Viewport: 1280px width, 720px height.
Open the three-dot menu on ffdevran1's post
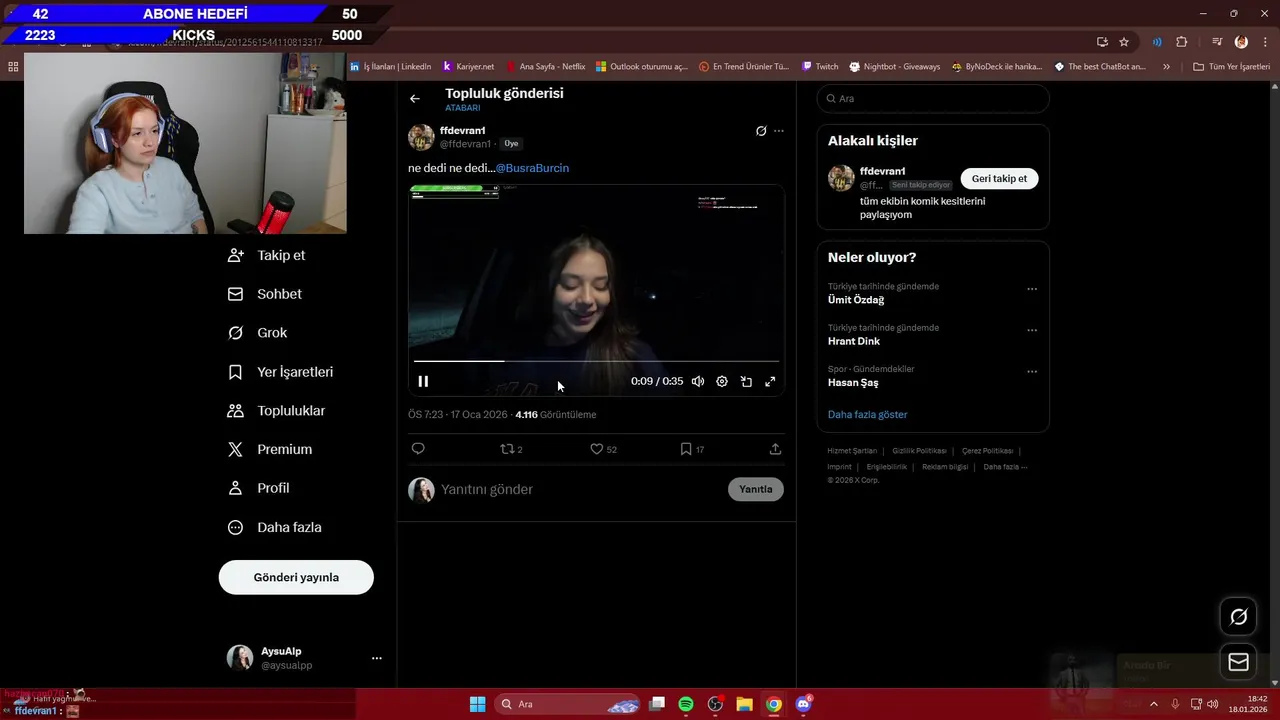[779, 131]
